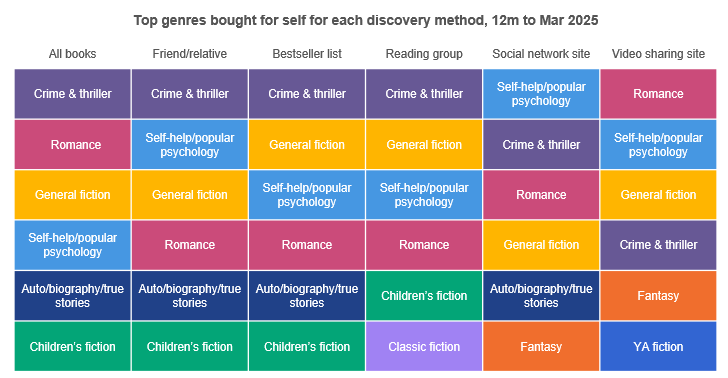Select Crime & thriller cell under Video sharing site
Viewport: 728px width, 378px height.
(658, 245)
